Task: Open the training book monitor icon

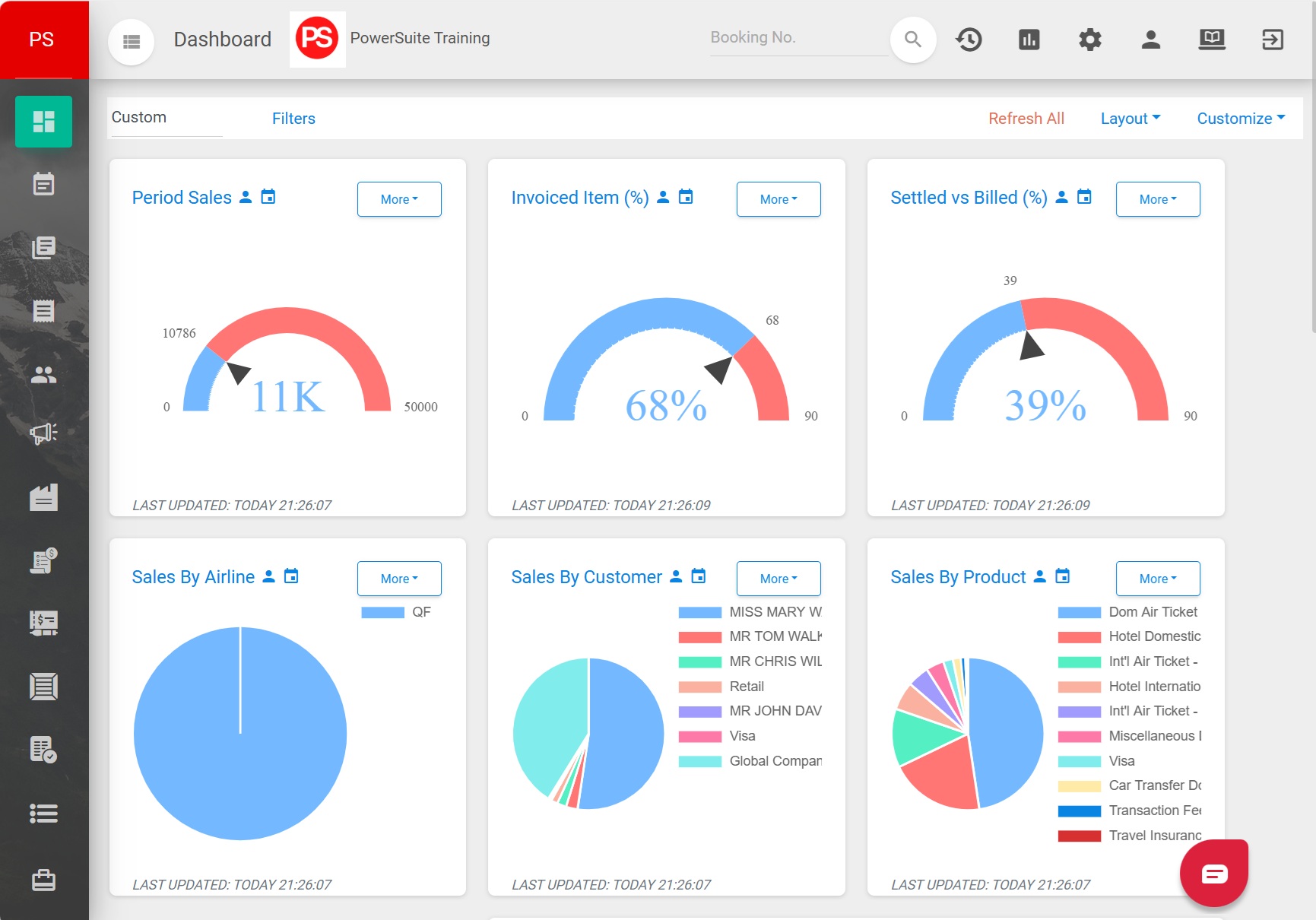Action: 1212,40
